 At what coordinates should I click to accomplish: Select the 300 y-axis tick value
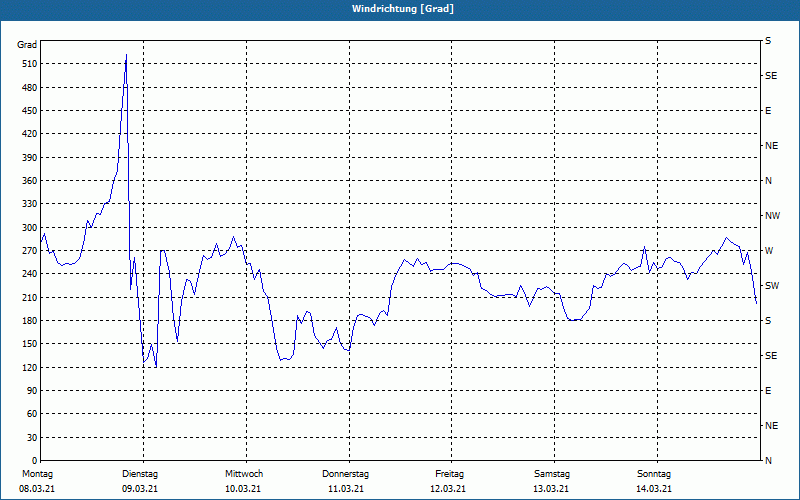click(x=30, y=228)
